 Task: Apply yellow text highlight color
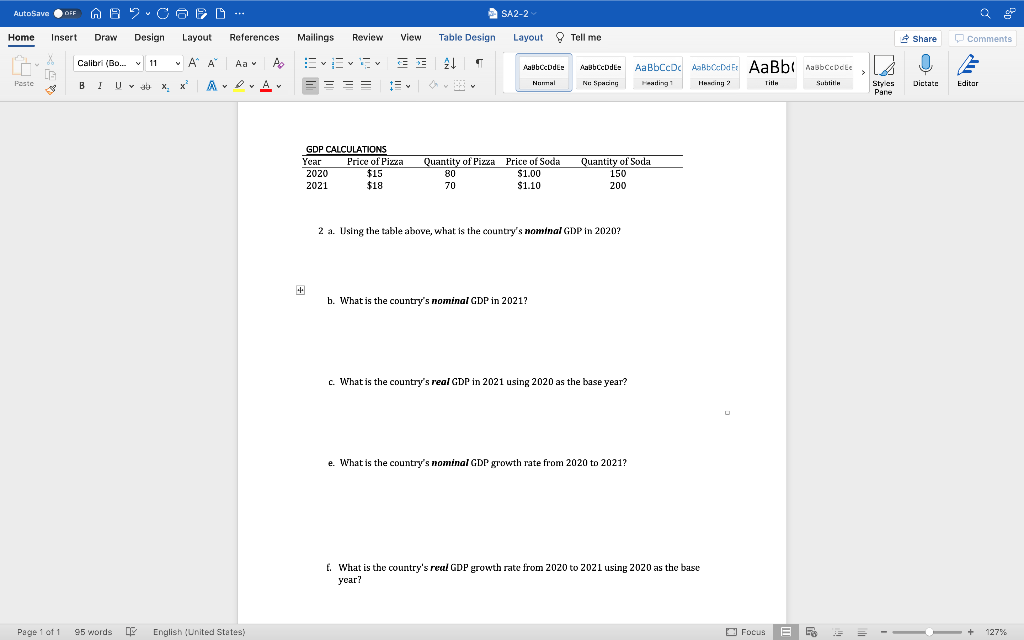tap(239, 86)
